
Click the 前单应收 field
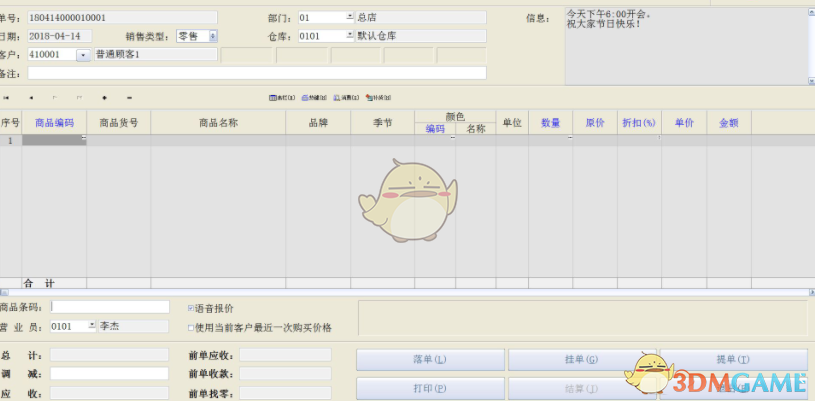pos(286,355)
